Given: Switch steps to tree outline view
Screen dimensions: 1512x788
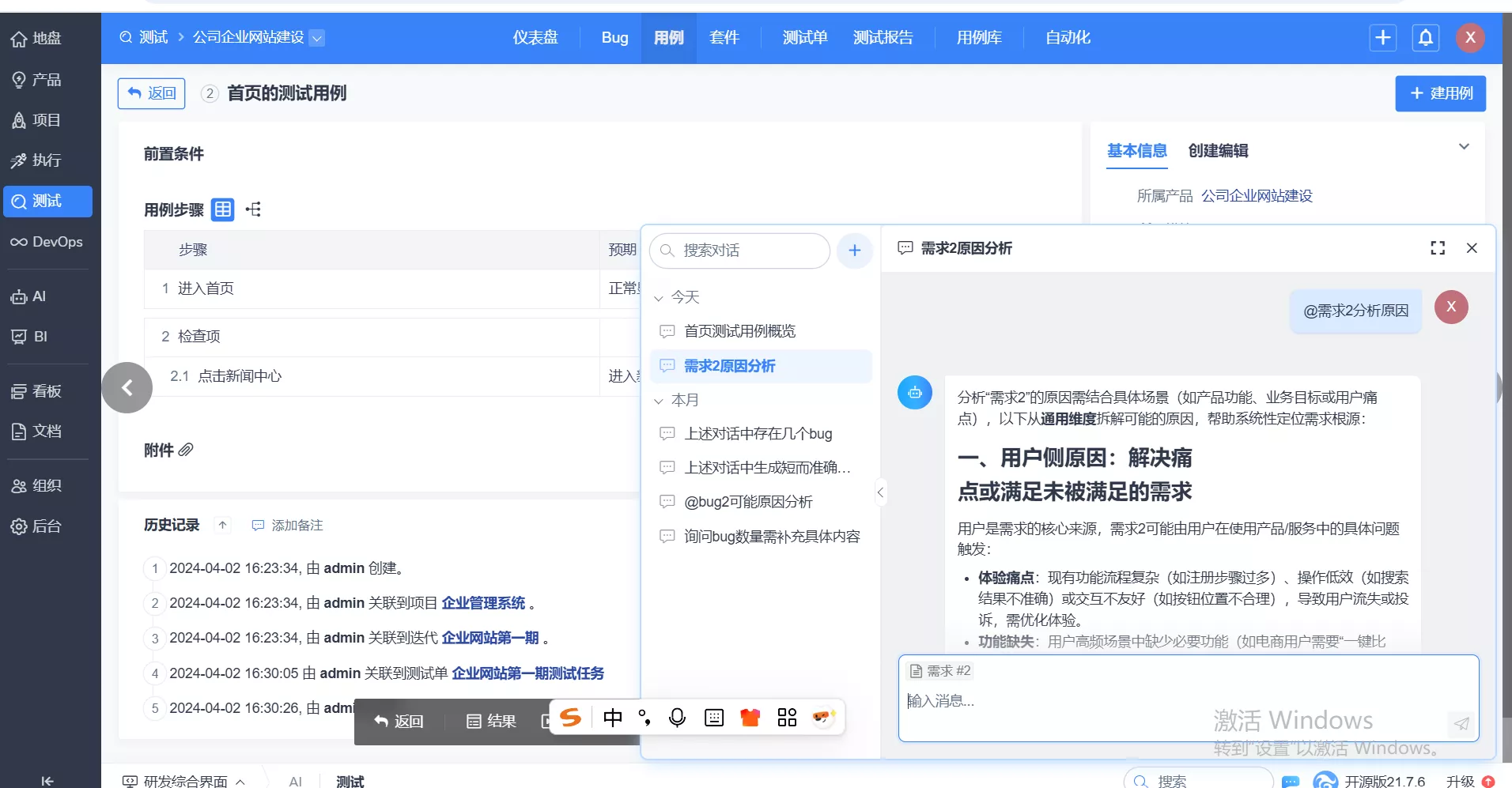Looking at the screenshot, I should (x=253, y=209).
